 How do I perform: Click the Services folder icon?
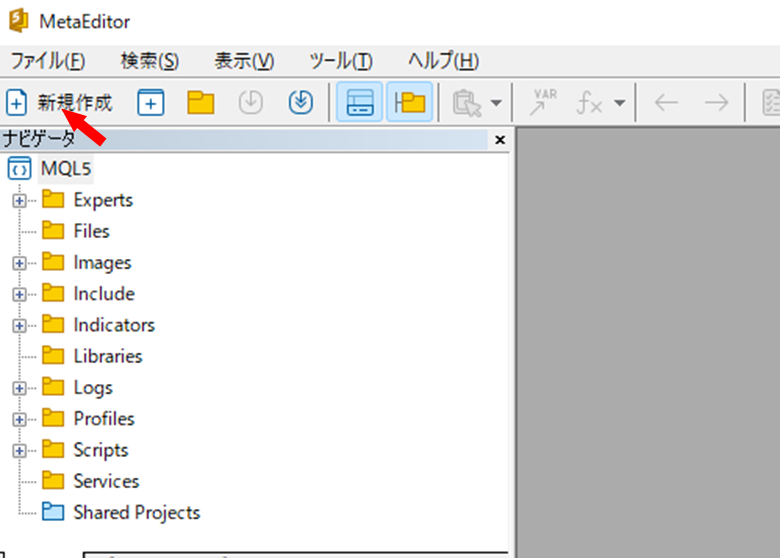[53, 481]
